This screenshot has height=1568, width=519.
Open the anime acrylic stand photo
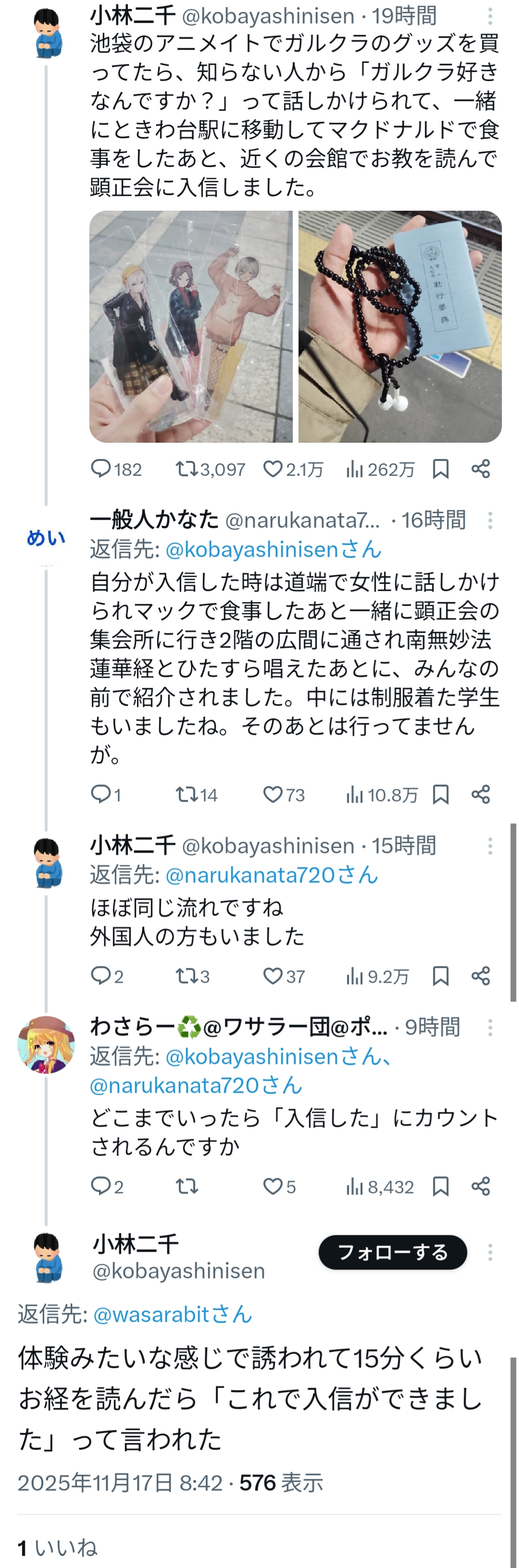191,326
